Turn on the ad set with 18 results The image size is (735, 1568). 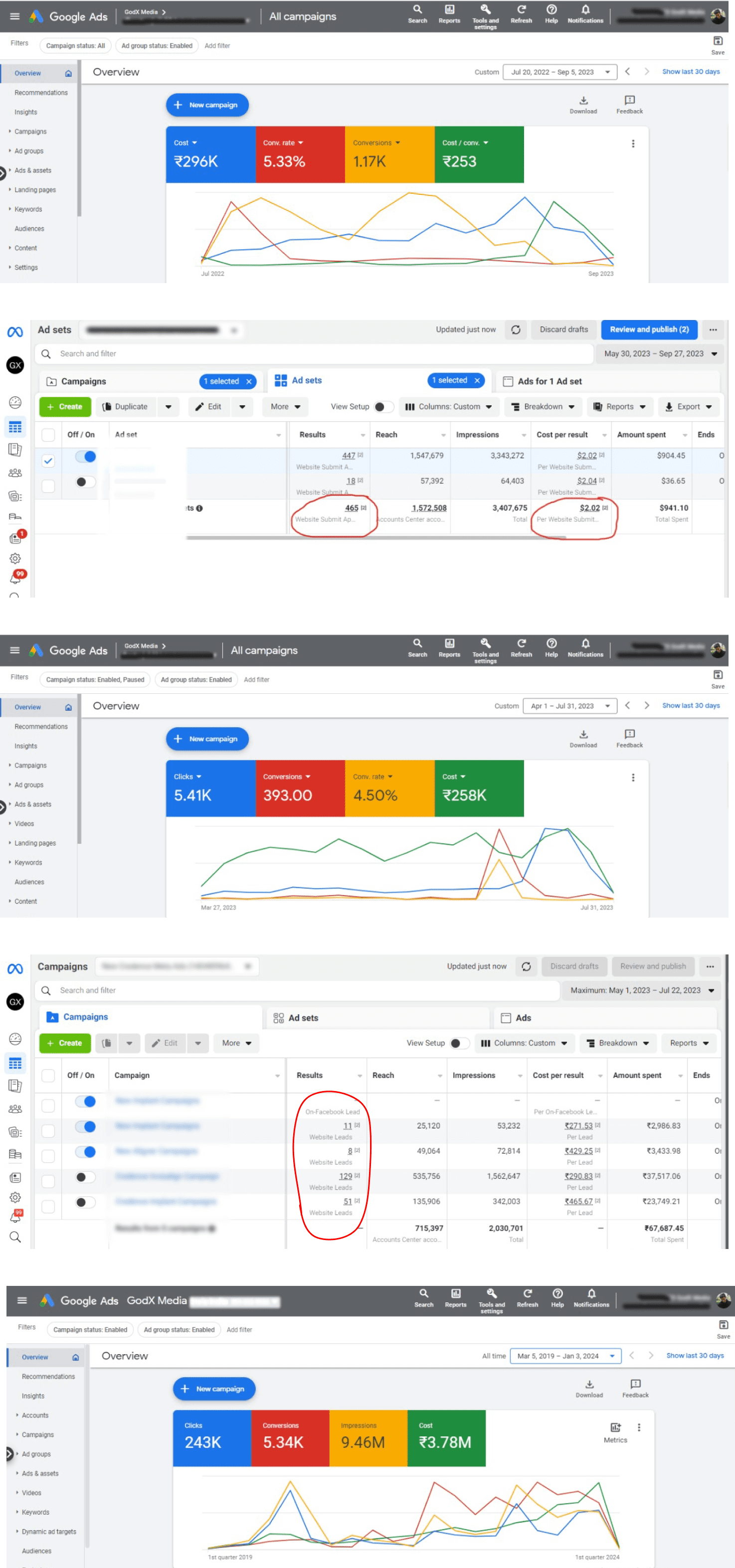click(85, 482)
